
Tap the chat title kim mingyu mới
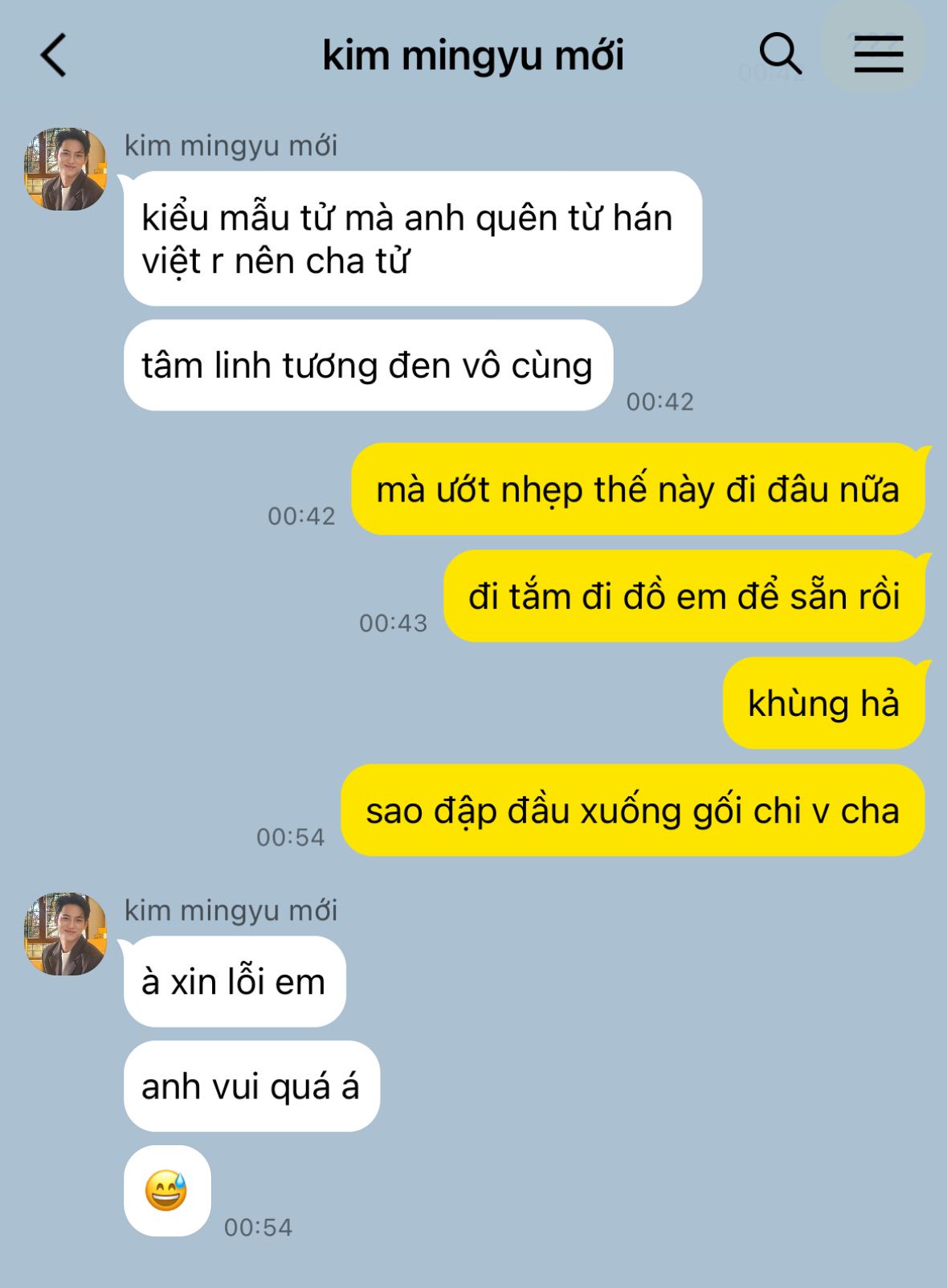point(473,55)
